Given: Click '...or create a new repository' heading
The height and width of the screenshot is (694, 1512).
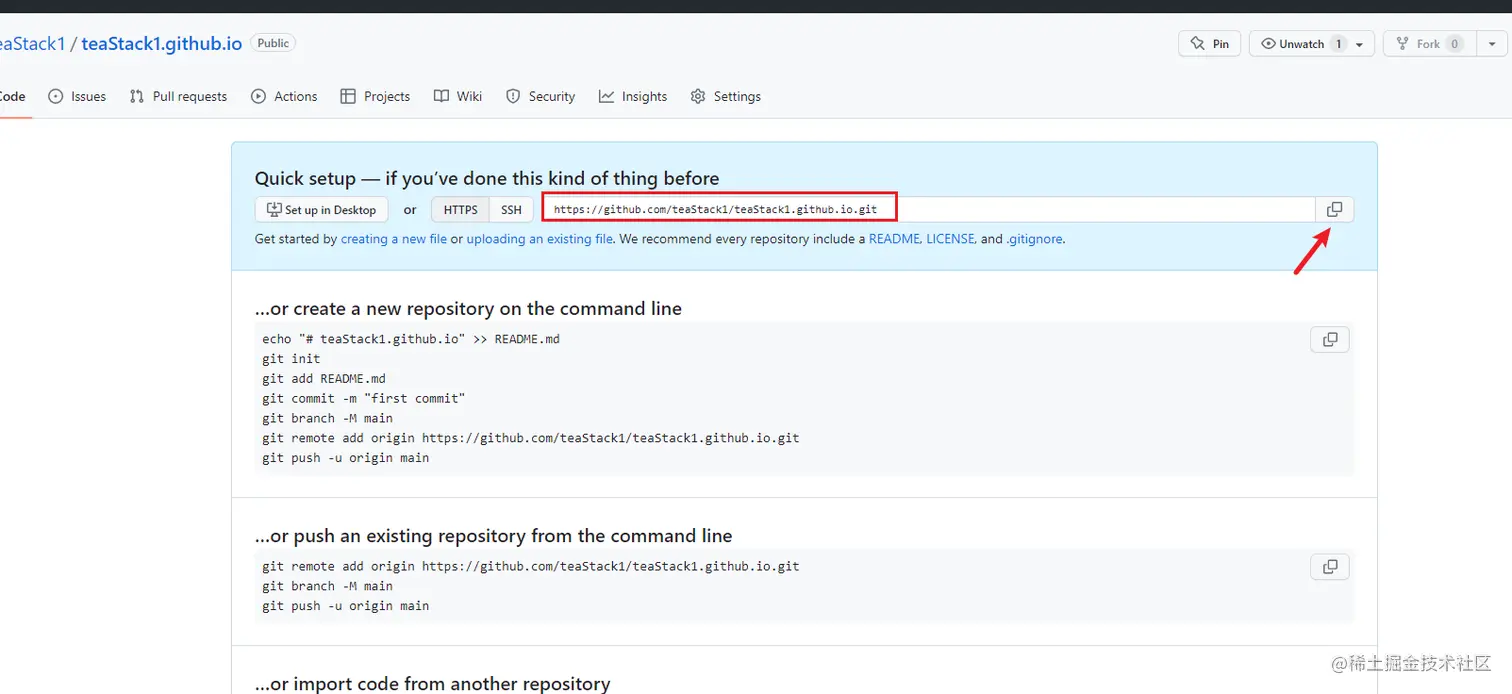Looking at the screenshot, I should [x=468, y=309].
